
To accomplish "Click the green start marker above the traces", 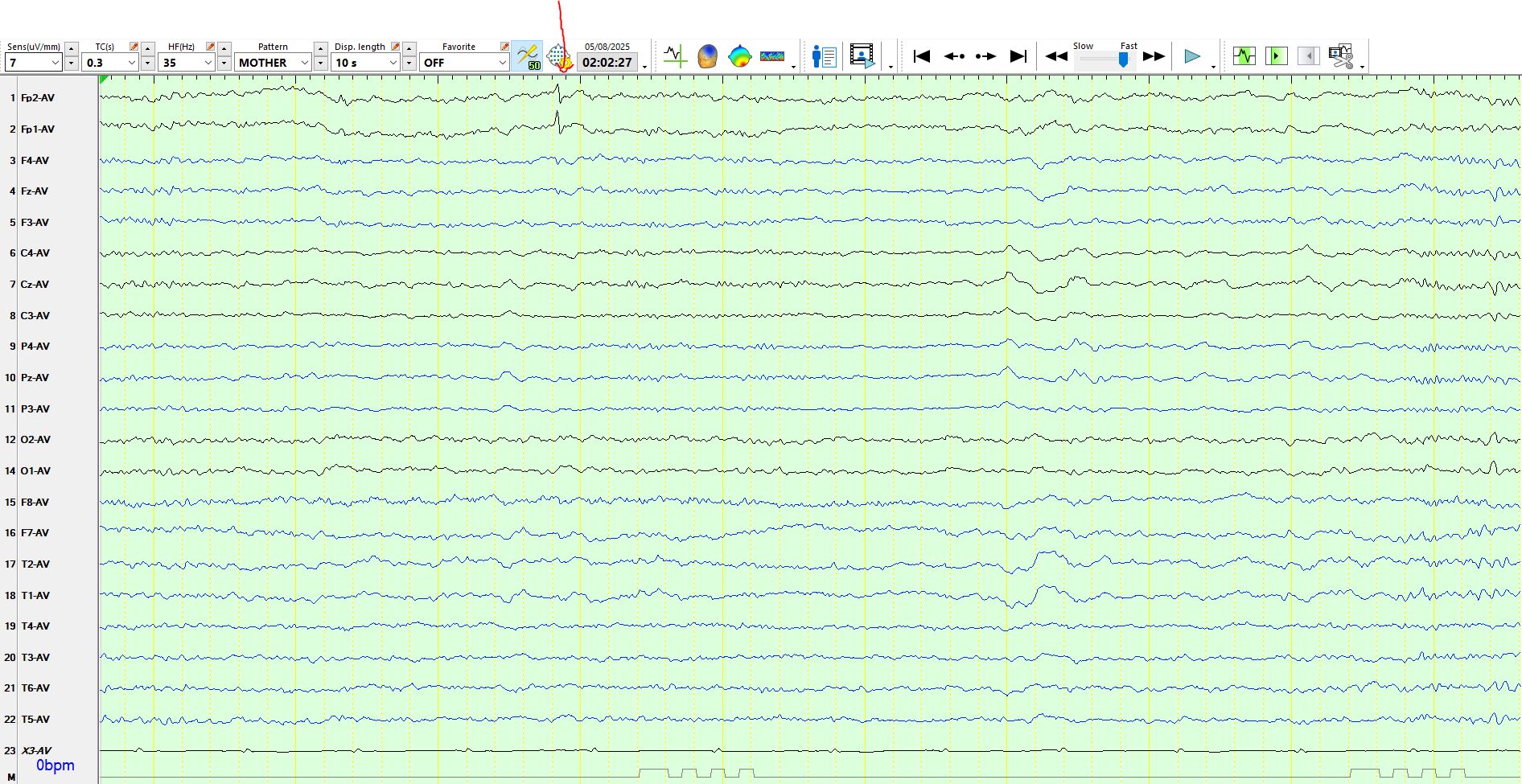I will [x=104, y=79].
